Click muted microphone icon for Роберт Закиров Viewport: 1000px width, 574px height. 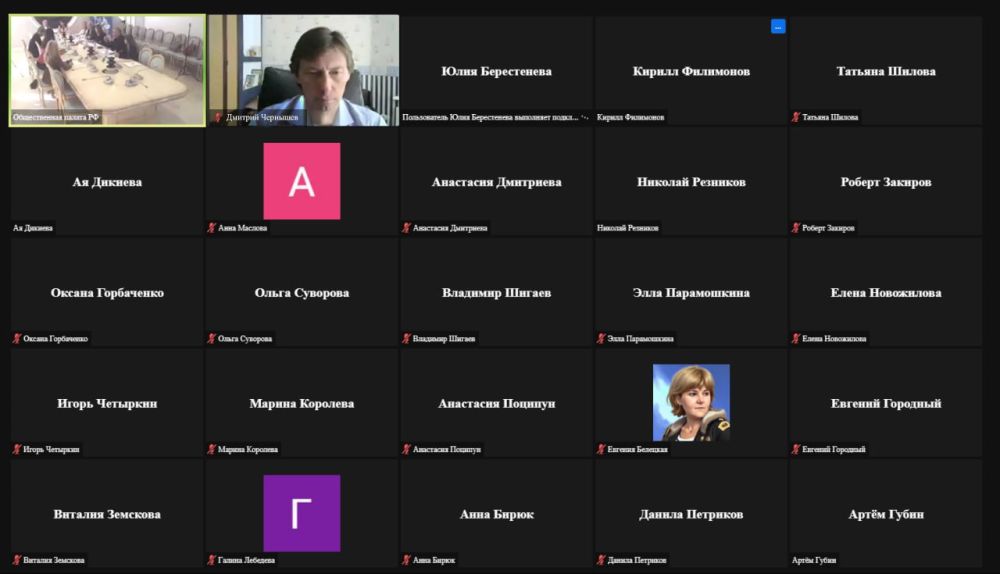tap(796, 228)
